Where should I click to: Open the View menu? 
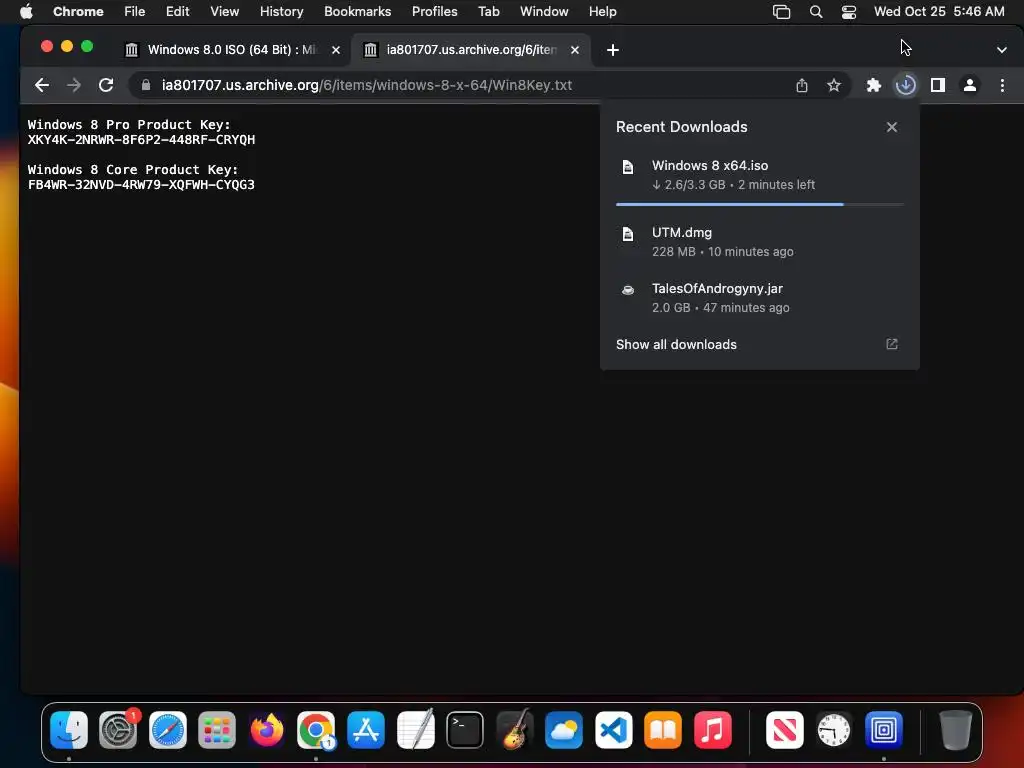coord(224,11)
